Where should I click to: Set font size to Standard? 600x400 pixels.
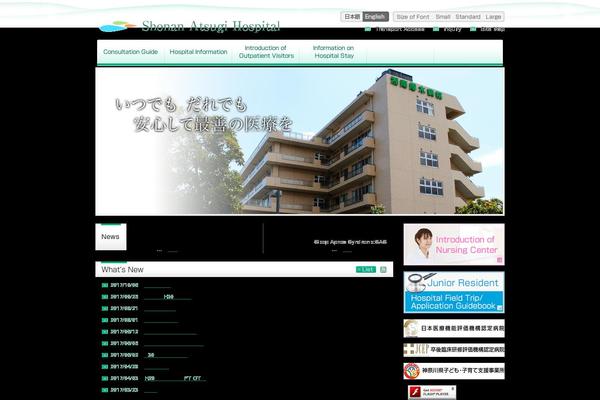point(468,17)
